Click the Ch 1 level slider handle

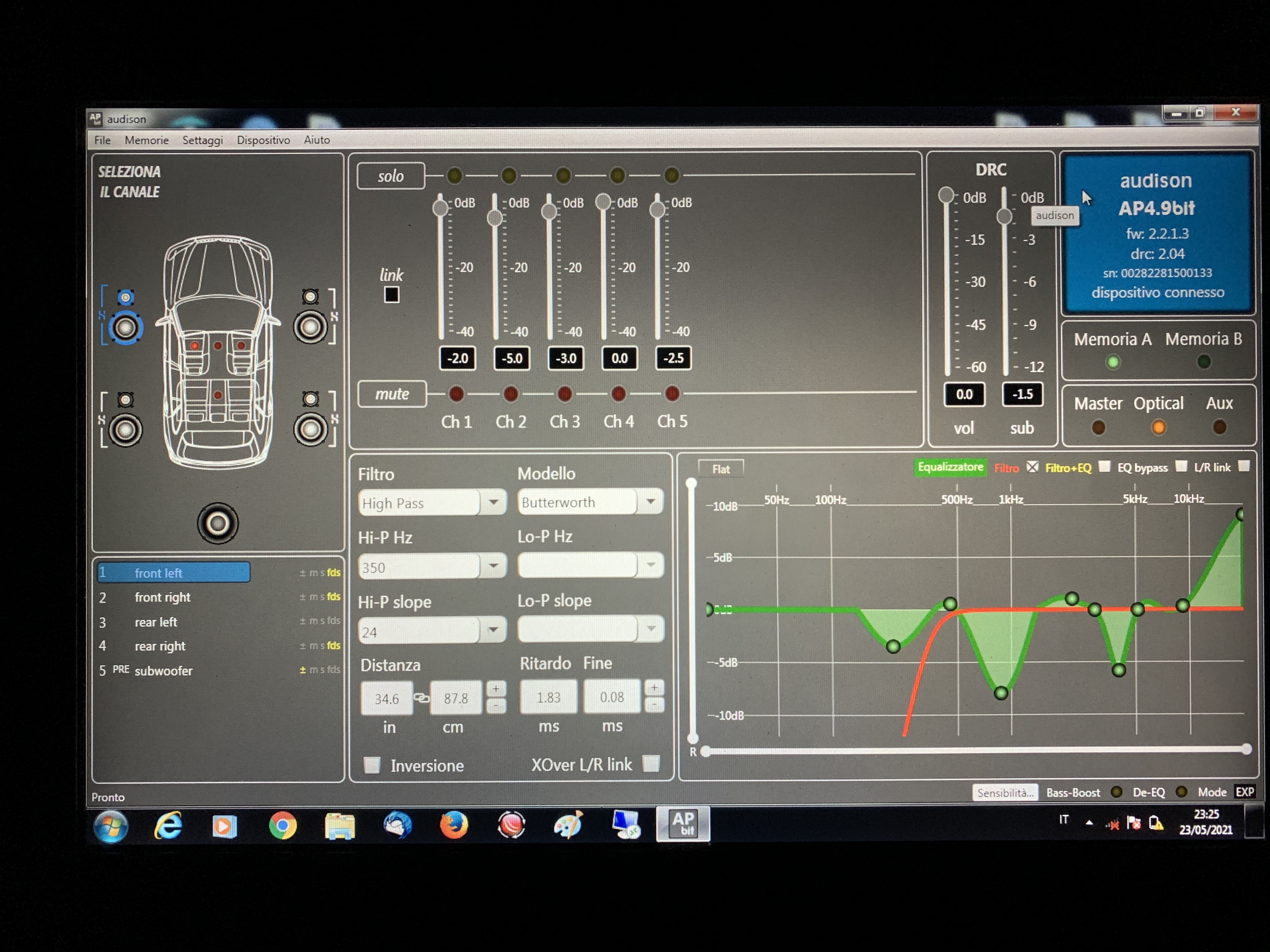coord(440,208)
